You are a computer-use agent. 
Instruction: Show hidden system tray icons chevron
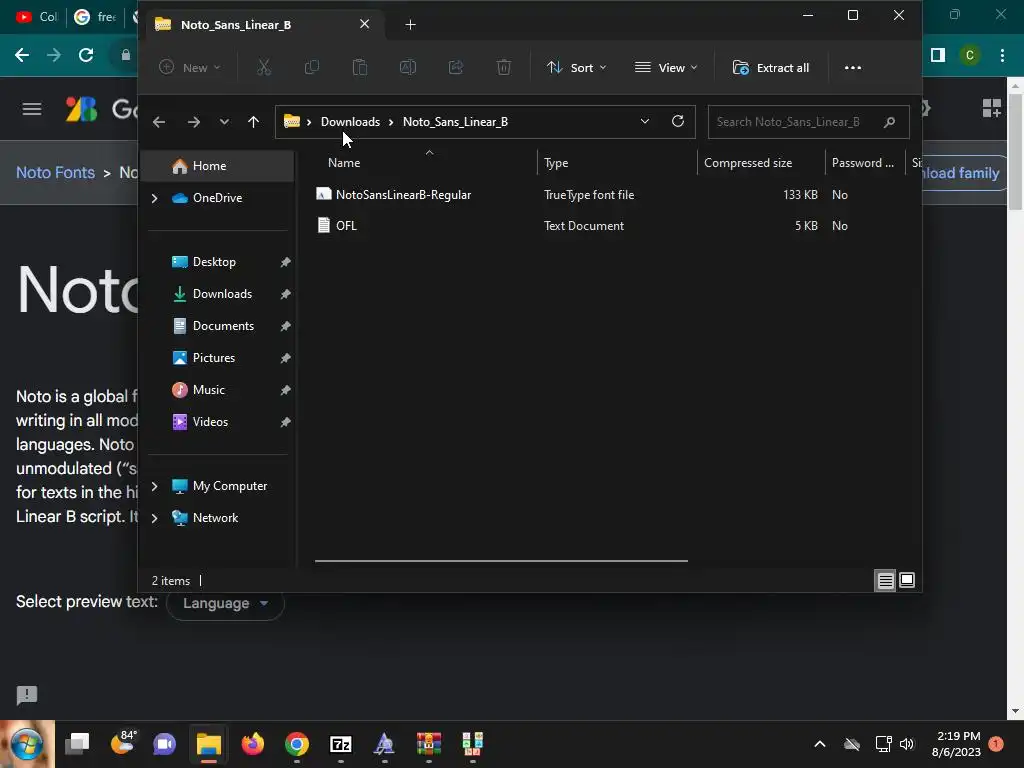pyautogui.click(x=820, y=744)
